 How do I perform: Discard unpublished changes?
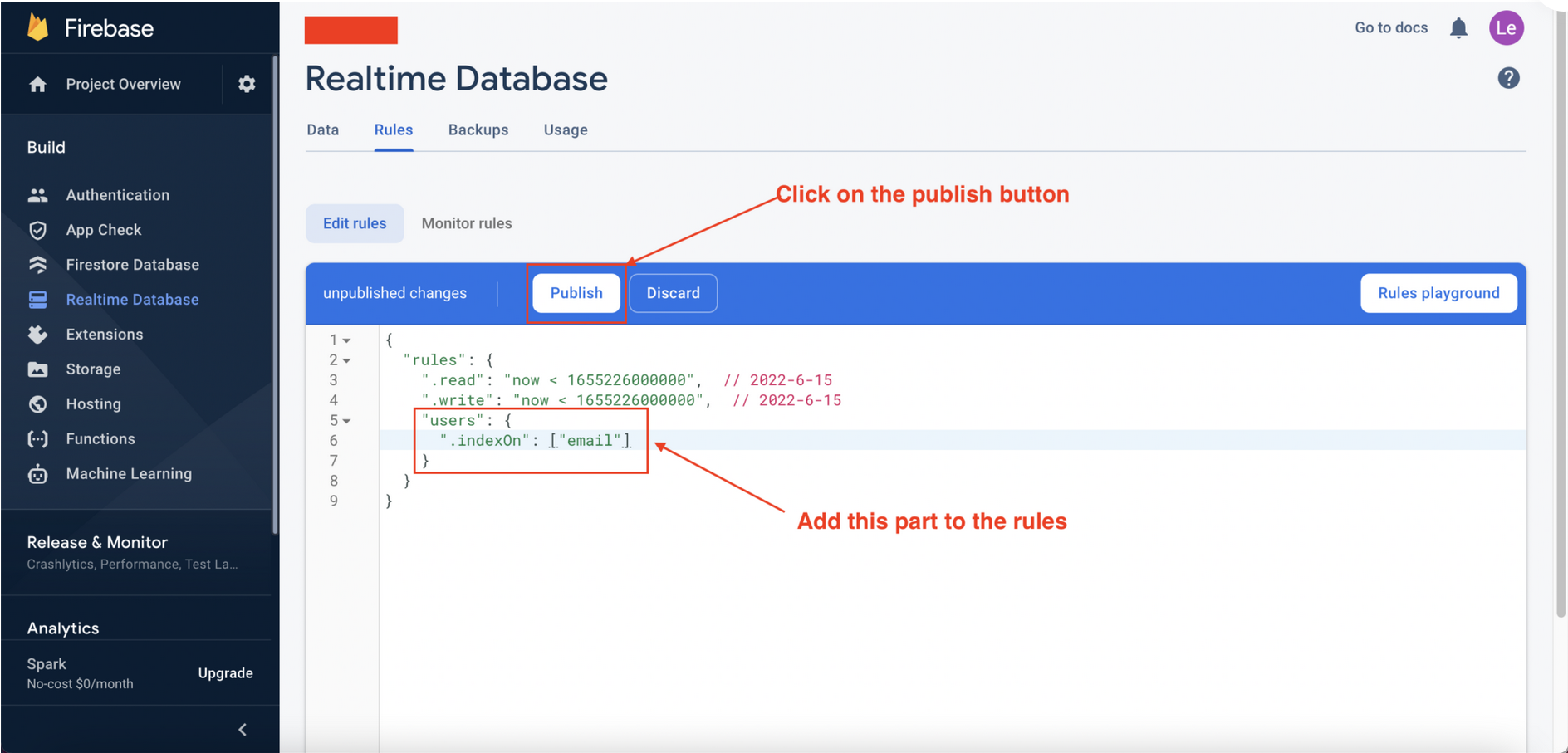[674, 293]
